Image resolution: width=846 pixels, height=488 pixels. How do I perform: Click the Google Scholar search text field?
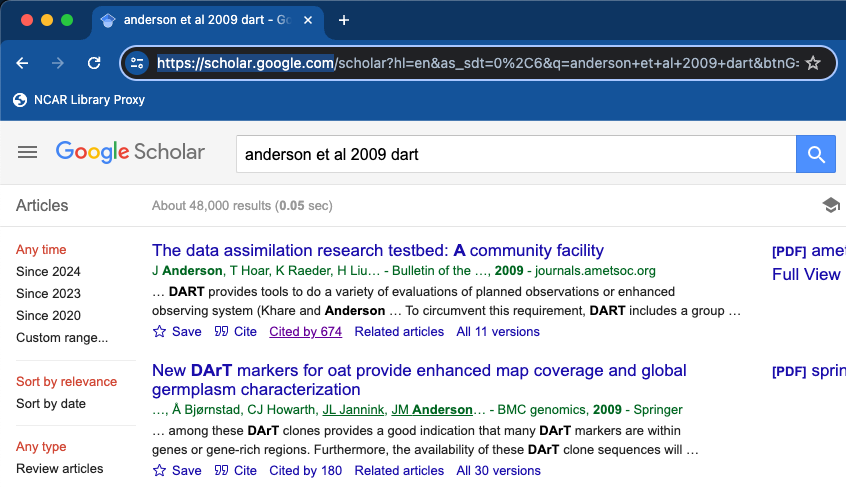click(514, 154)
